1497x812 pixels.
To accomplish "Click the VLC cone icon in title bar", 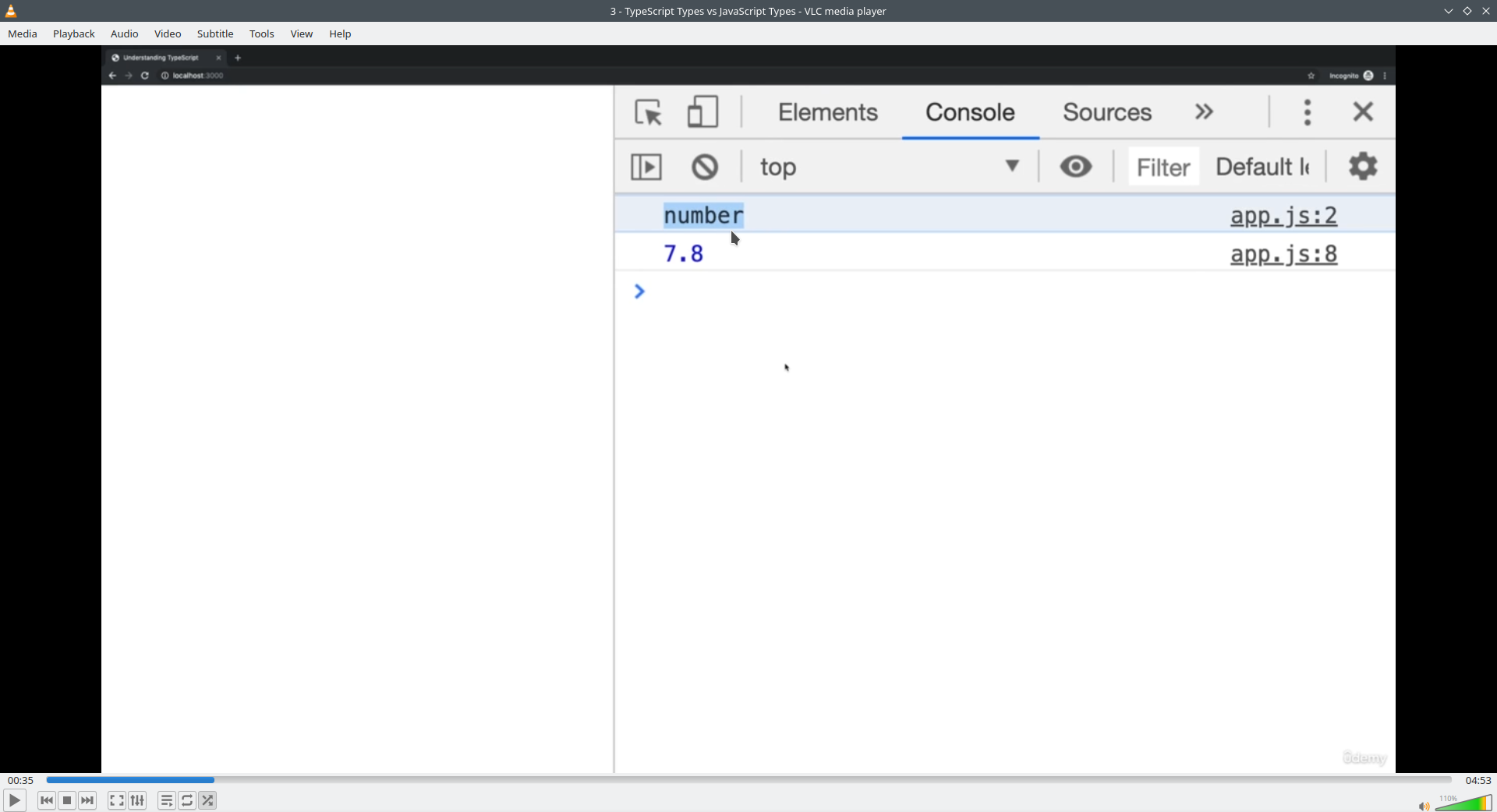I will [x=12, y=11].
